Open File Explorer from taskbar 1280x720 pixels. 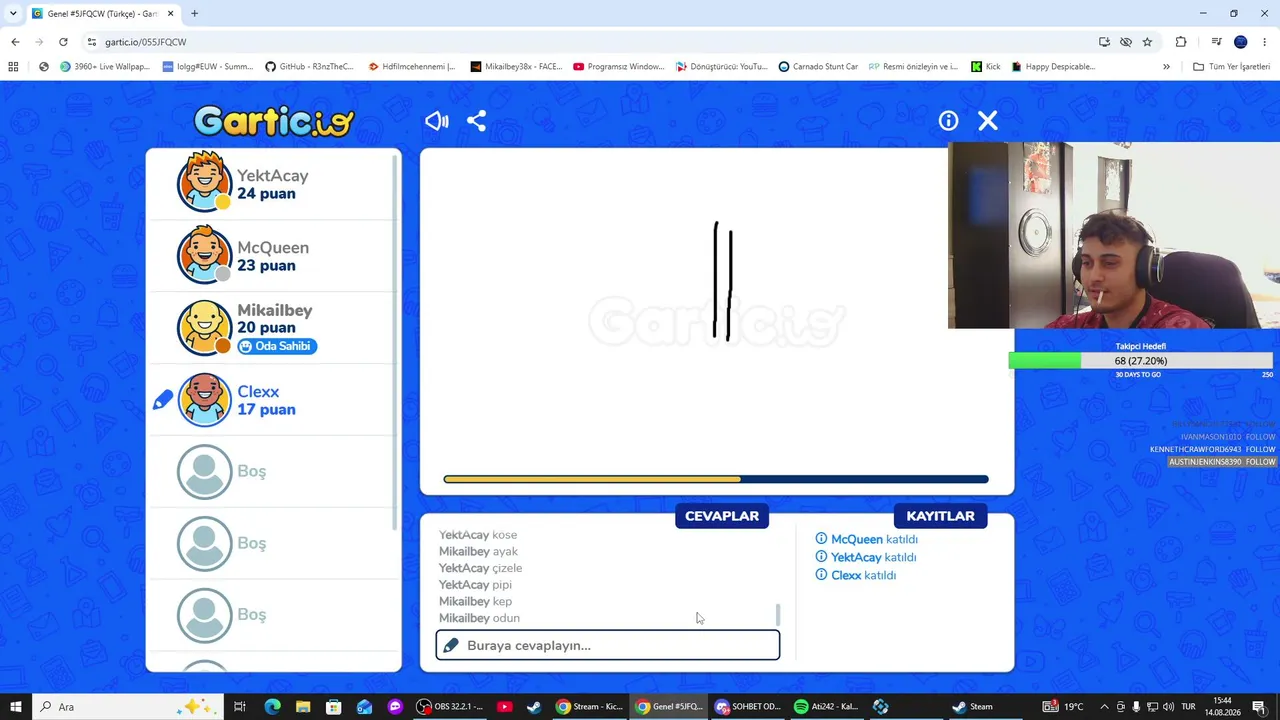pos(303,707)
